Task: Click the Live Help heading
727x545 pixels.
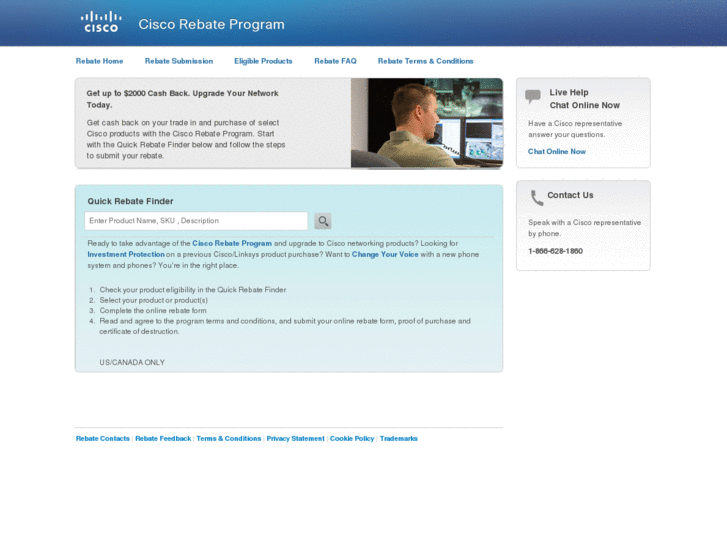Action: [x=569, y=93]
